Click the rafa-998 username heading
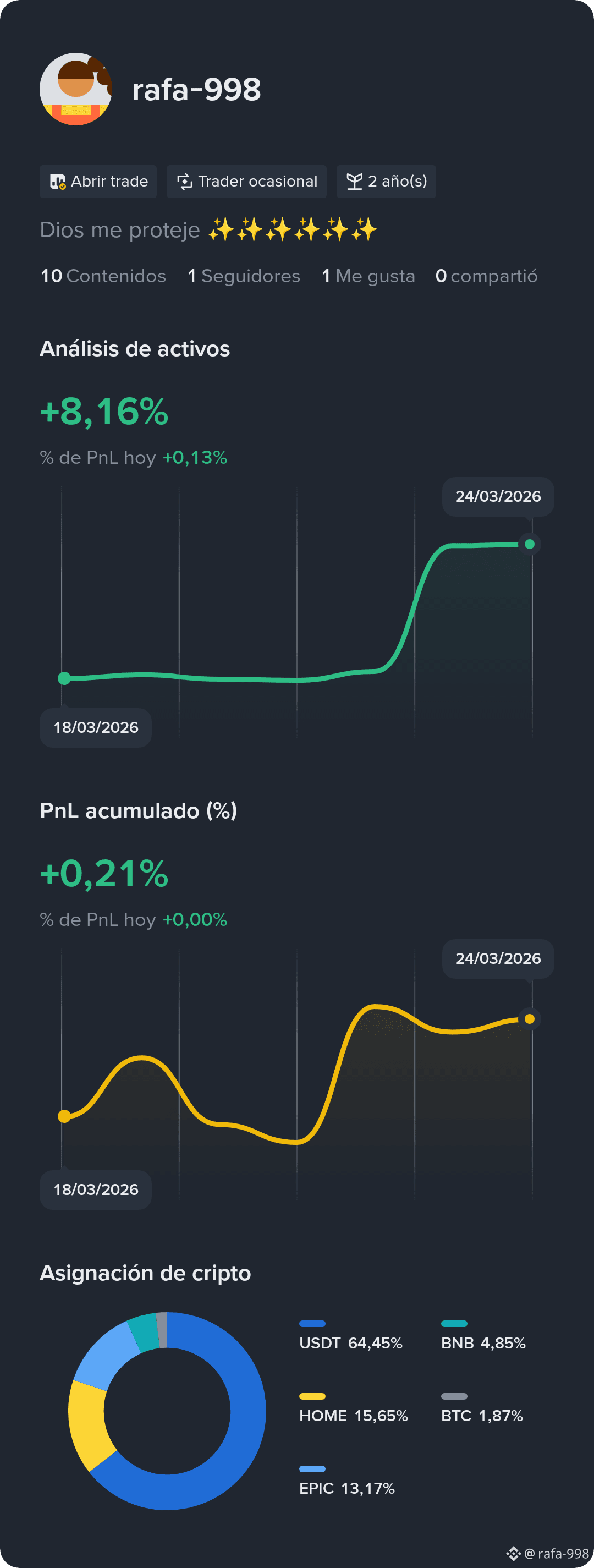This screenshot has height=1568, width=594. tap(196, 90)
